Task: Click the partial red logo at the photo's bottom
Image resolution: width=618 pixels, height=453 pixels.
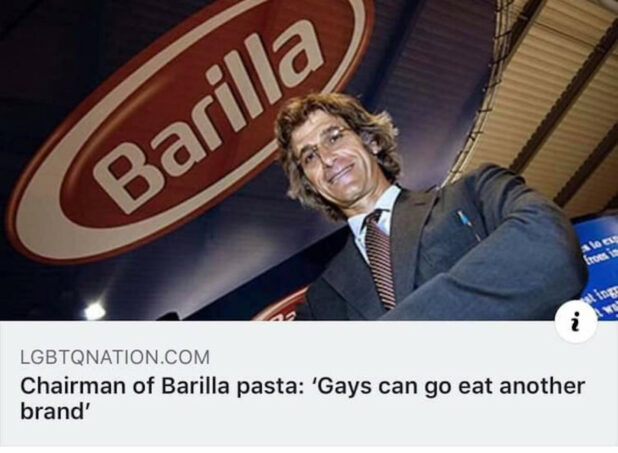Action: coord(280,308)
